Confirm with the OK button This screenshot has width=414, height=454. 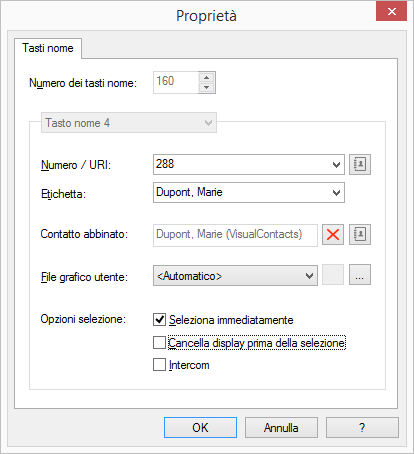(200, 427)
